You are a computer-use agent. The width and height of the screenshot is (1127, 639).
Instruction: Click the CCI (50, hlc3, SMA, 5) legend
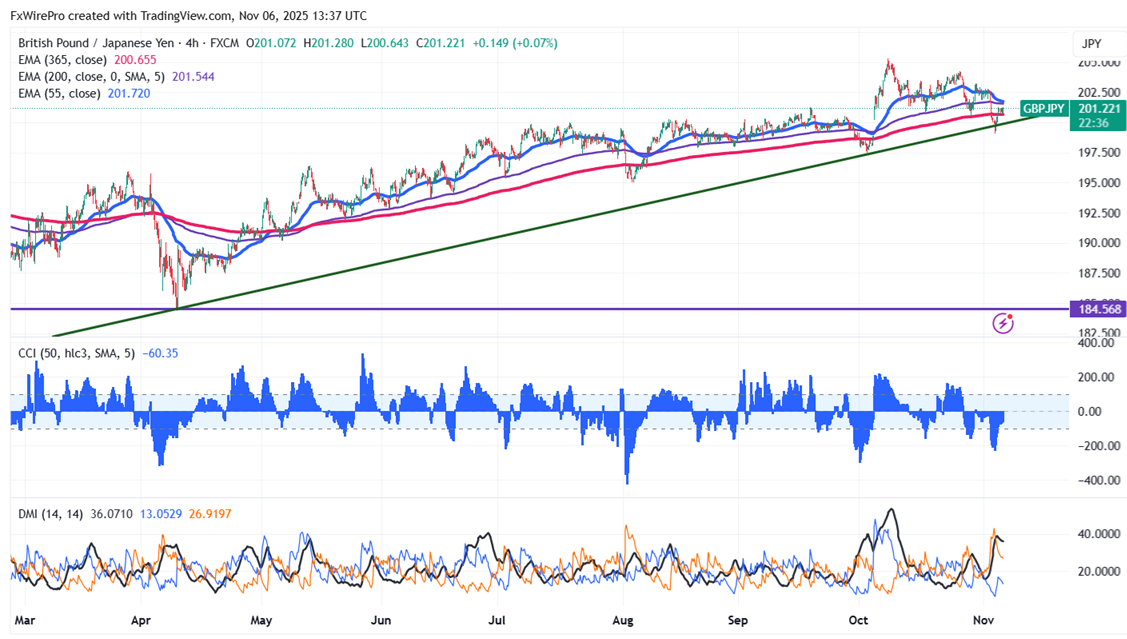77,353
